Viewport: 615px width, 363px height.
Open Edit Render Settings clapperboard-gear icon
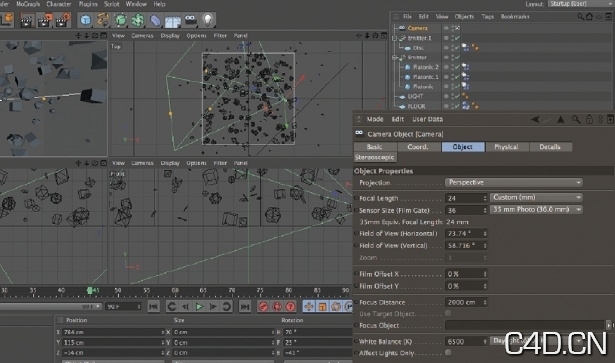click(63, 20)
